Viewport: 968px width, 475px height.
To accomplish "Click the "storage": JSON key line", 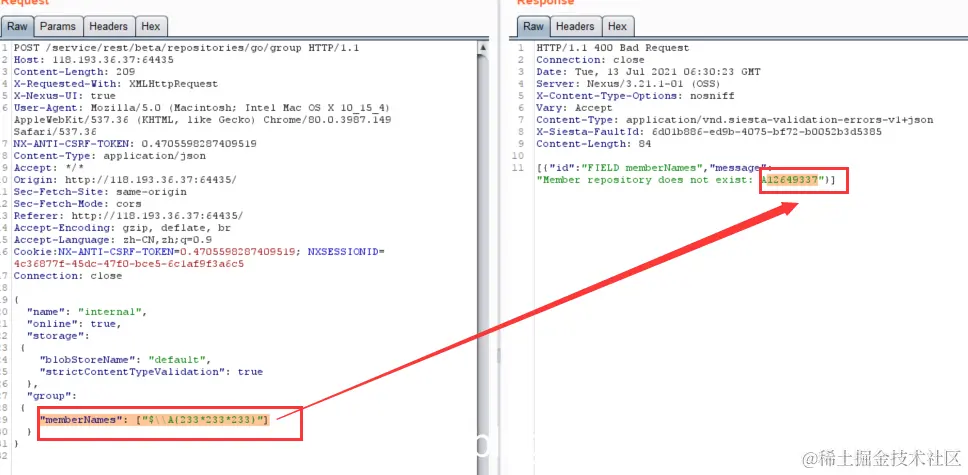I will 58,335.
